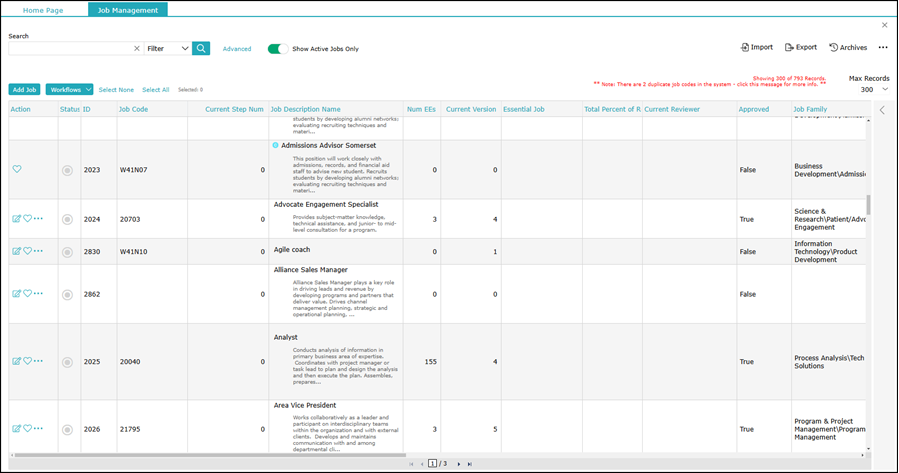The width and height of the screenshot is (899, 473).
Task: Edit the Agile coach job 2830
Action: tap(17, 251)
